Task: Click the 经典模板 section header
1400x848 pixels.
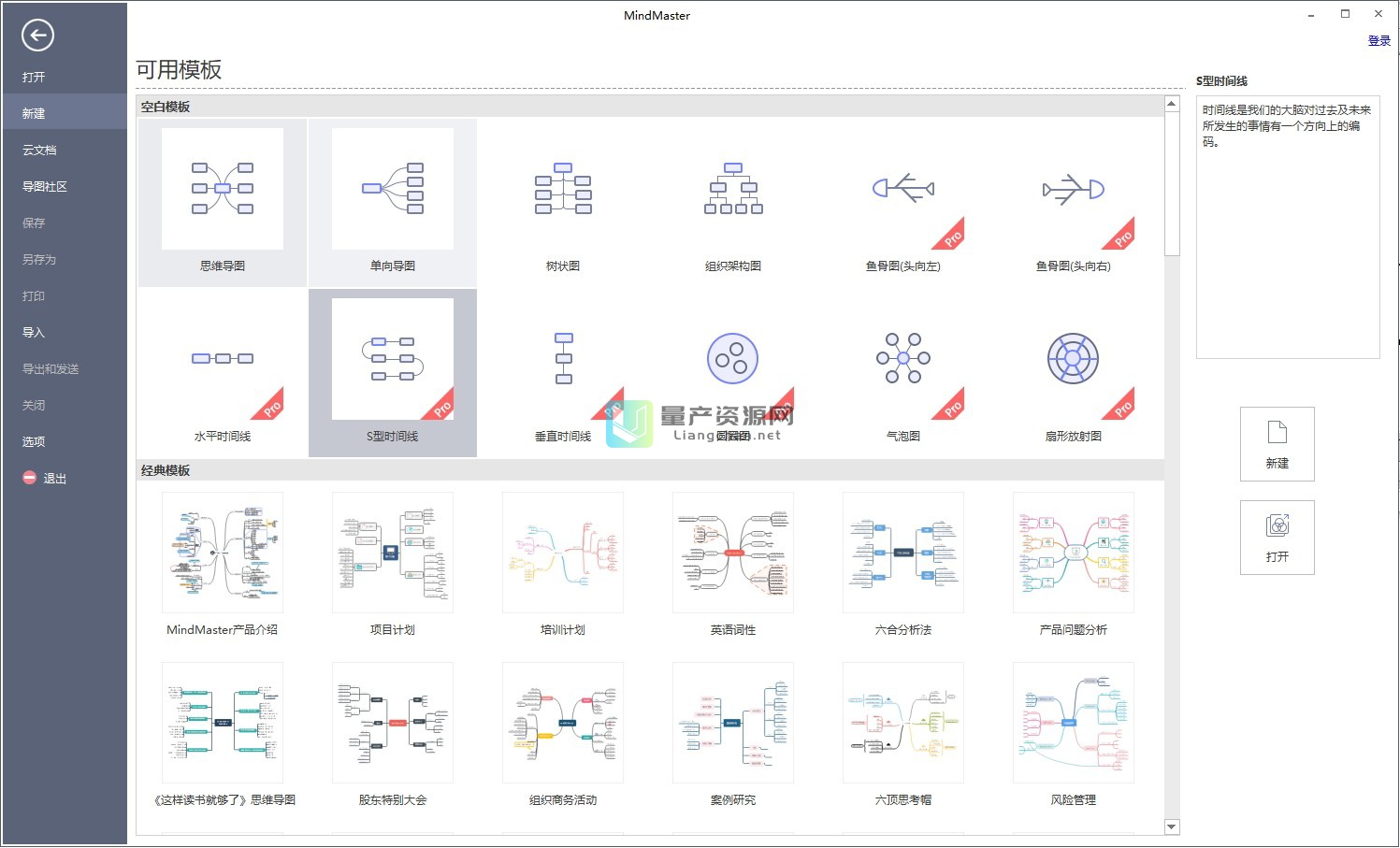Action: [650, 470]
